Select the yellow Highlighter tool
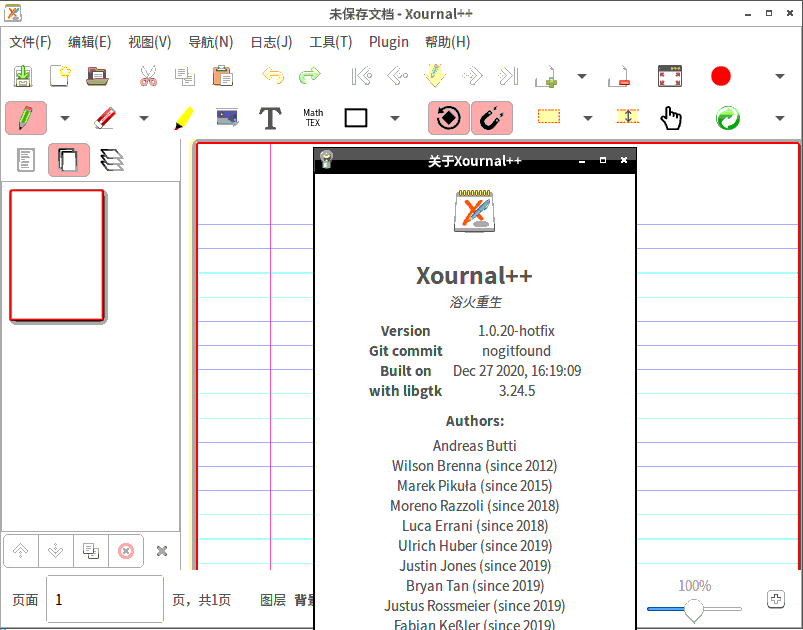The height and width of the screenshot is (630, 803). pyautogui.click(x=184, y=118)
